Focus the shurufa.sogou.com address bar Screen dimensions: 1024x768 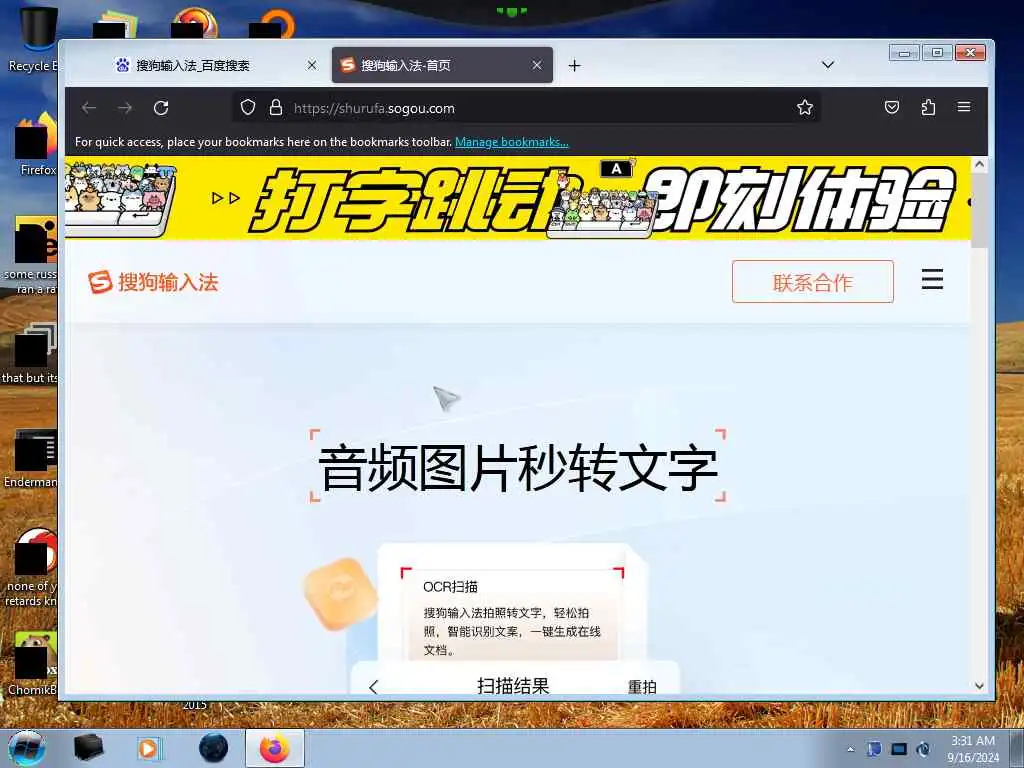[x=526, y=108]
